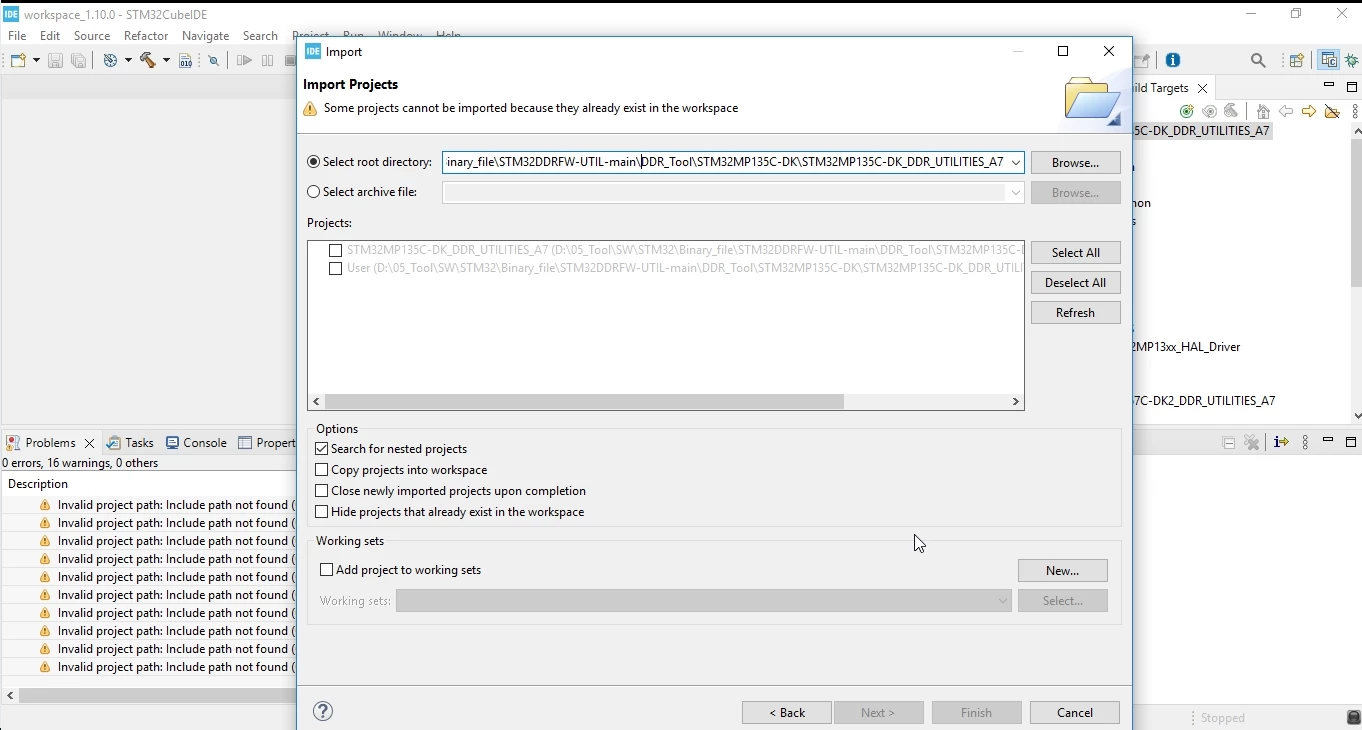The width and height of the screenshot is (1362, 730).
Task: Click the hammer Build icon
Action: 148,61
